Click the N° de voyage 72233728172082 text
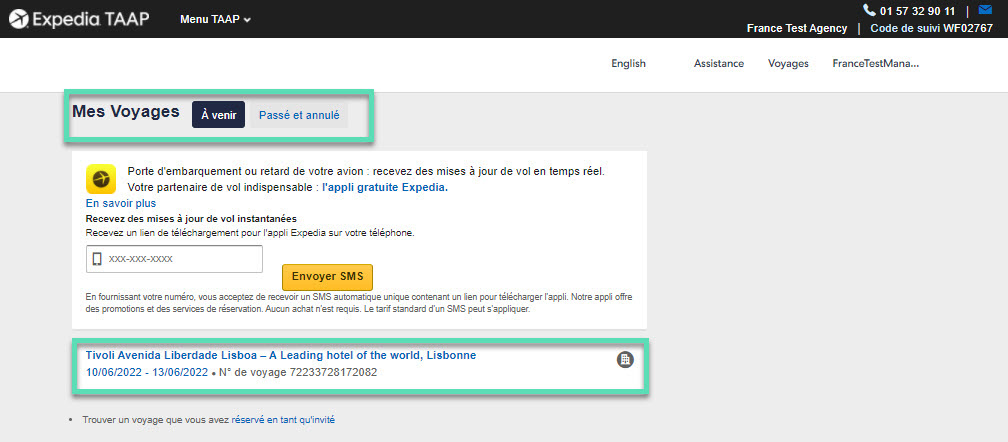The height and width of the screenshot is (442, 1008). [x=298, y=372]
